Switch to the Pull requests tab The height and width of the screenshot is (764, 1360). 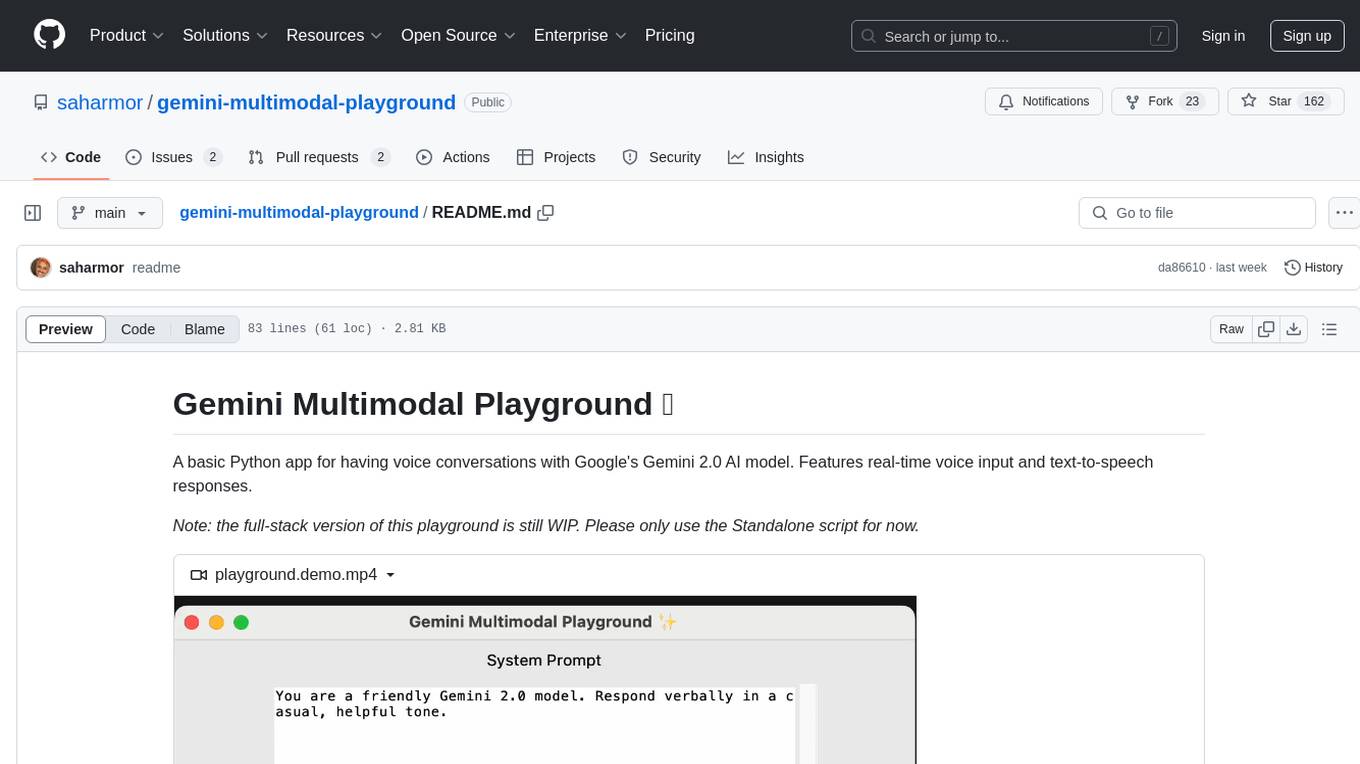click(318, 157)
